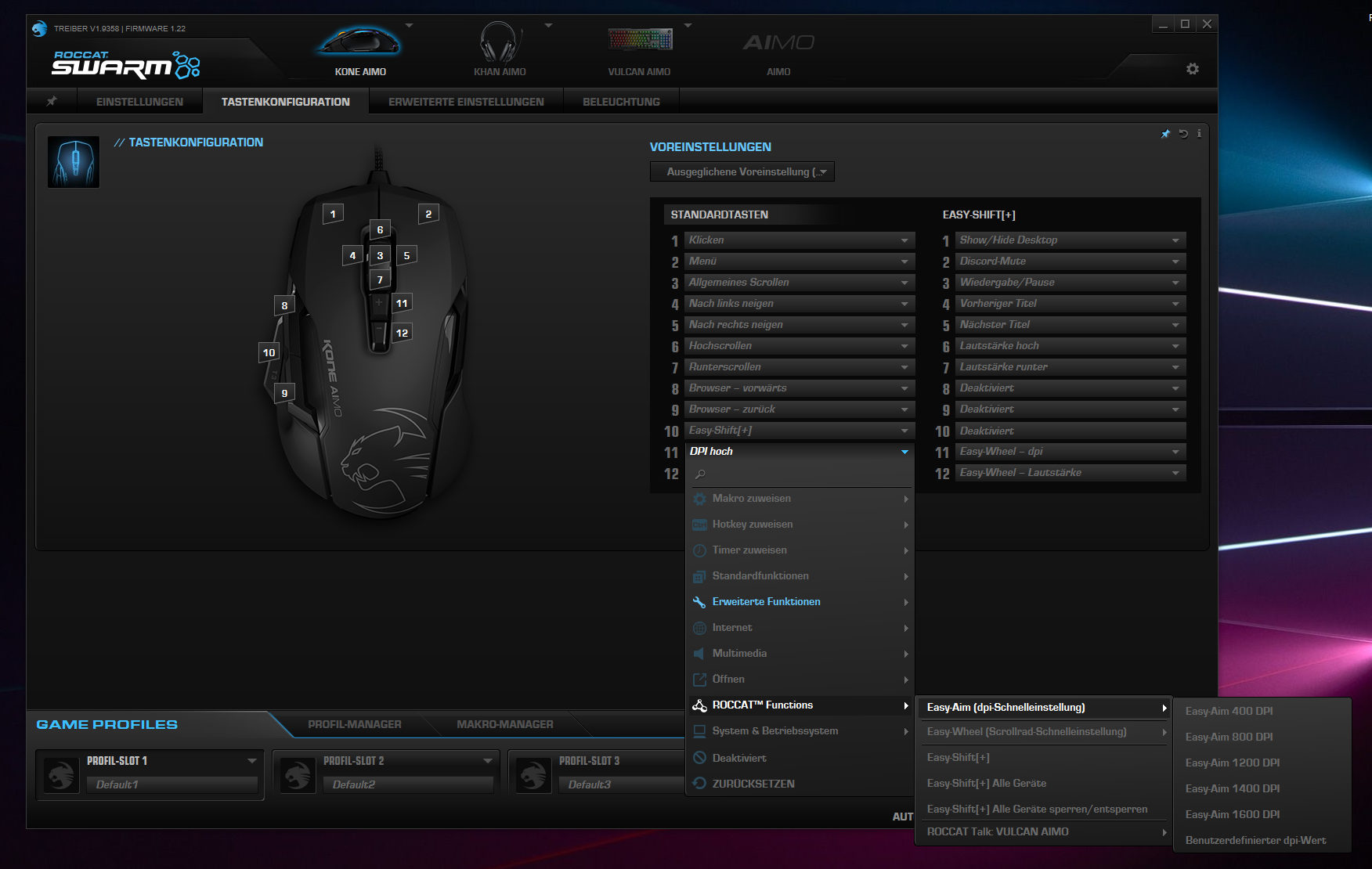The width and height of the screenshot is (1372, 869).
Task: Open the Internet submenu
Action: (x=800, y=628)
